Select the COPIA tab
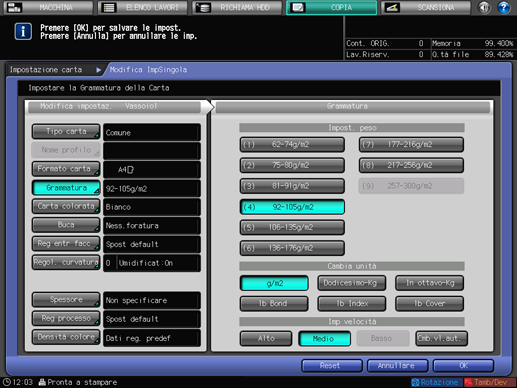This screenshot has height=388, width=517. pyautogui.click(x=331, y=7)
